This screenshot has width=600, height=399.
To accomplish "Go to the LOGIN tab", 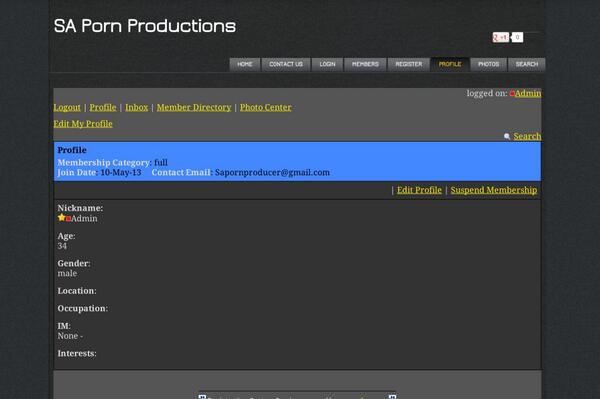I will tap(327, 64).
